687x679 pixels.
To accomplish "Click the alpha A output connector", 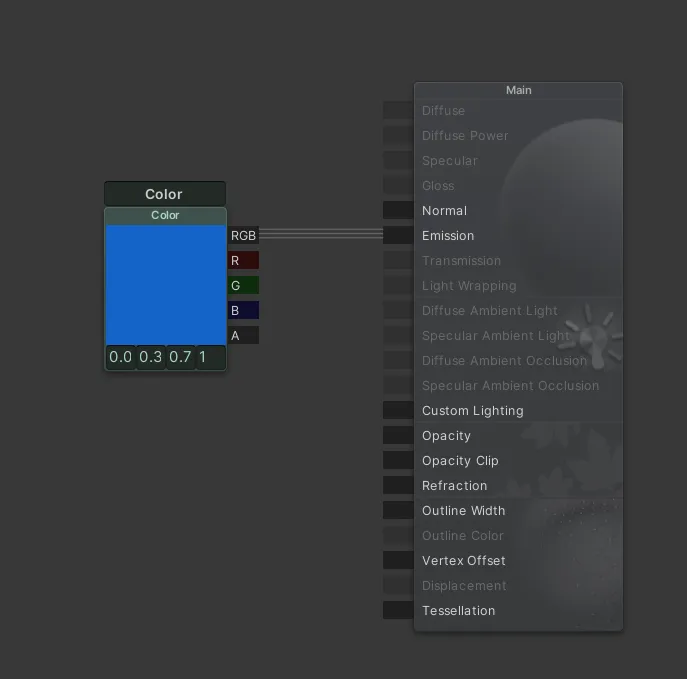I will pyautogui.click(x=243, y=336).
